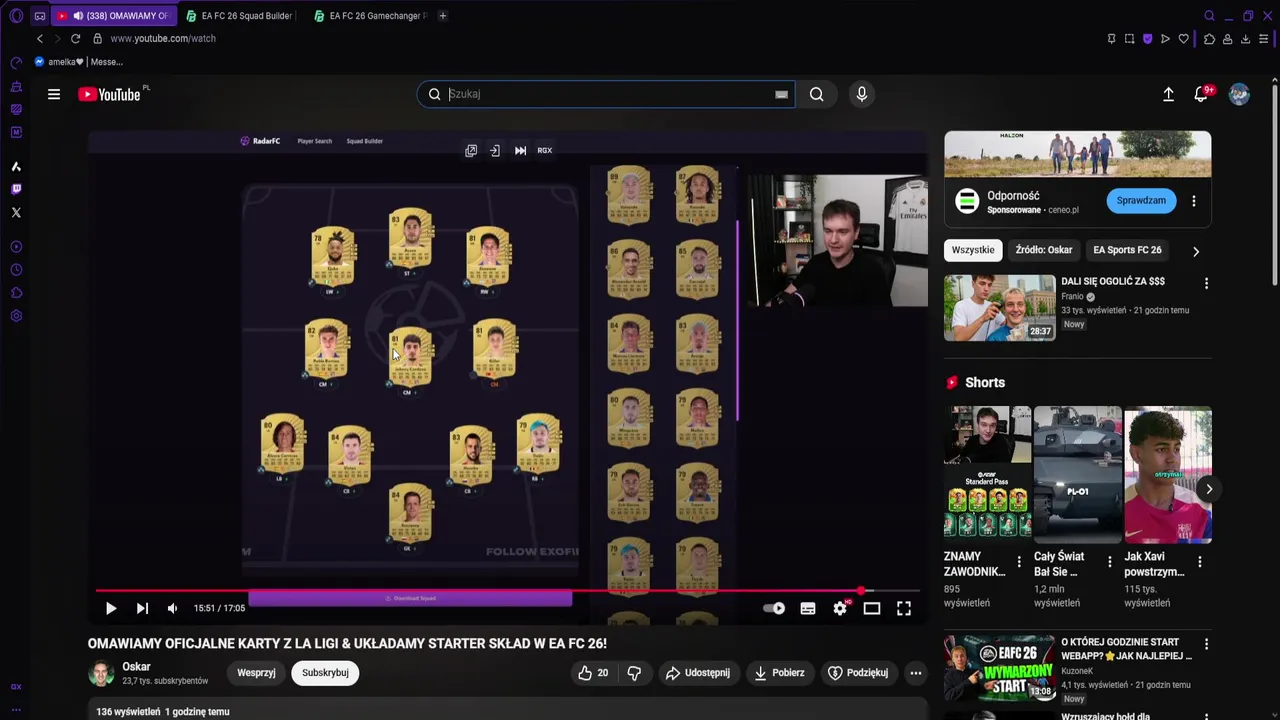The image size is (1280, 720).
Task: Open the GX Control speedometer icon
Action: 16,62
